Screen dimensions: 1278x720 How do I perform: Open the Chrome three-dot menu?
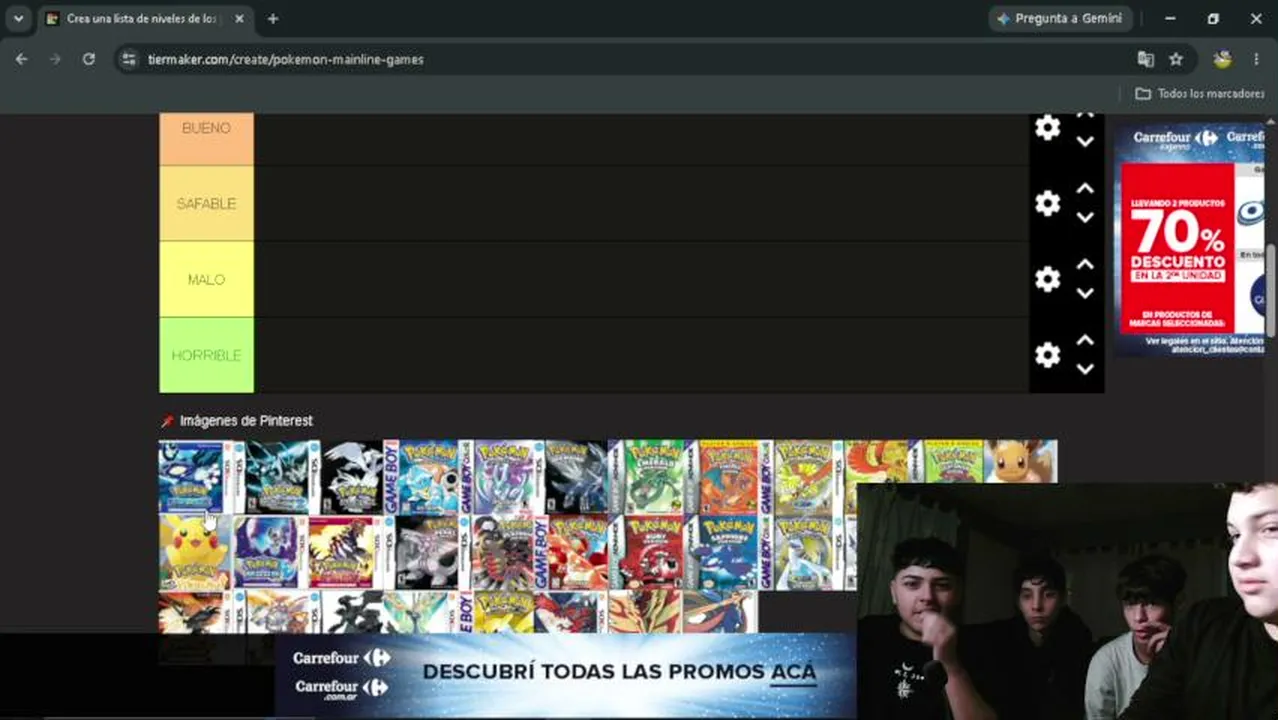pyautogui.click(x=1256, y=59)
